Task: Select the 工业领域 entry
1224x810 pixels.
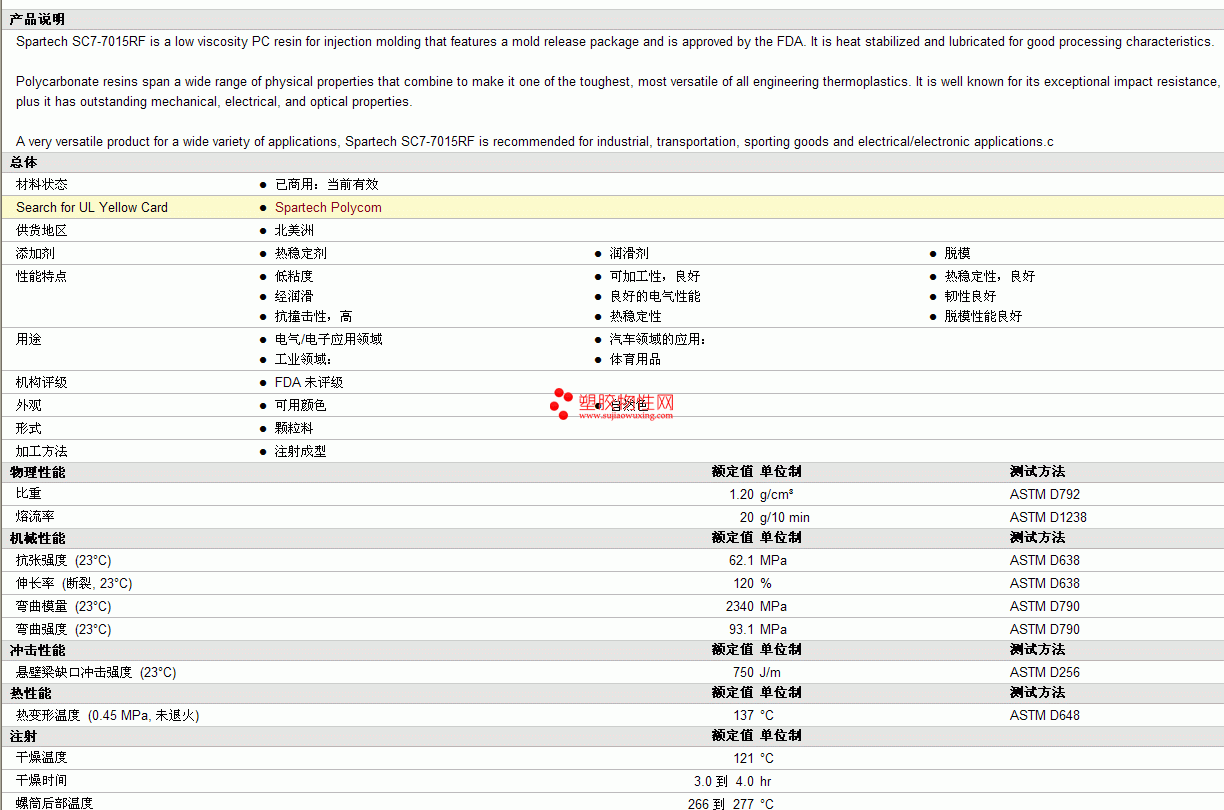Action: tap(303, 359)
